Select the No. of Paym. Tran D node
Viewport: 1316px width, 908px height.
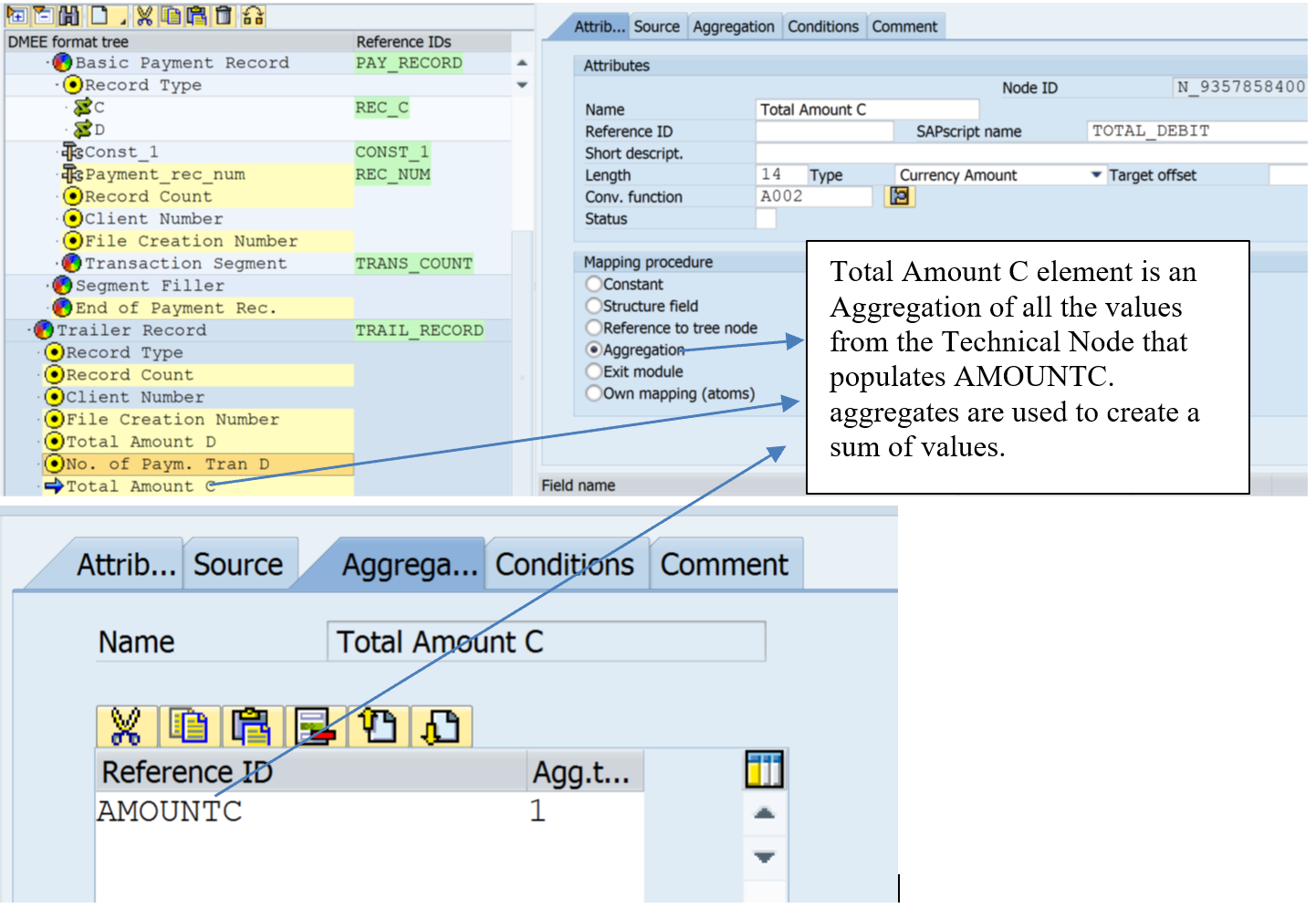(x=168, y=464)
